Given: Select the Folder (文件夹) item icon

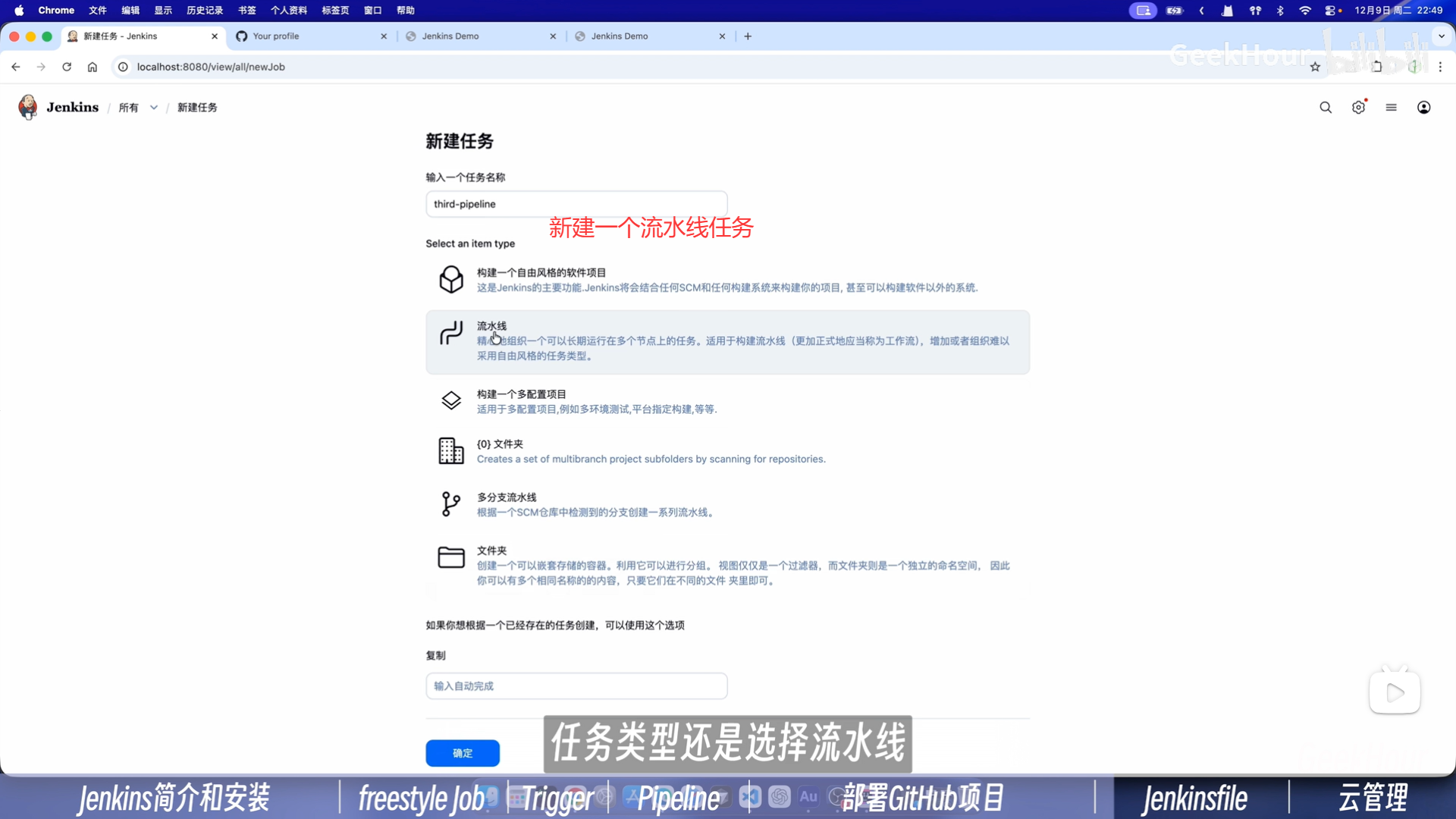Looking at the screenshot, I should click(450, 557).
